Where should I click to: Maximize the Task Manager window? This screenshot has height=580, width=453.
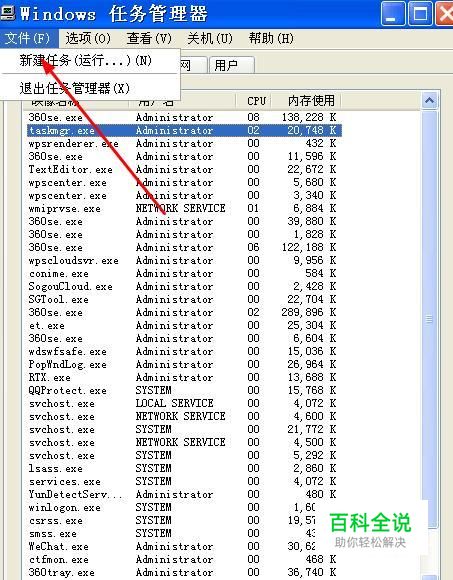tap(420, 14)
